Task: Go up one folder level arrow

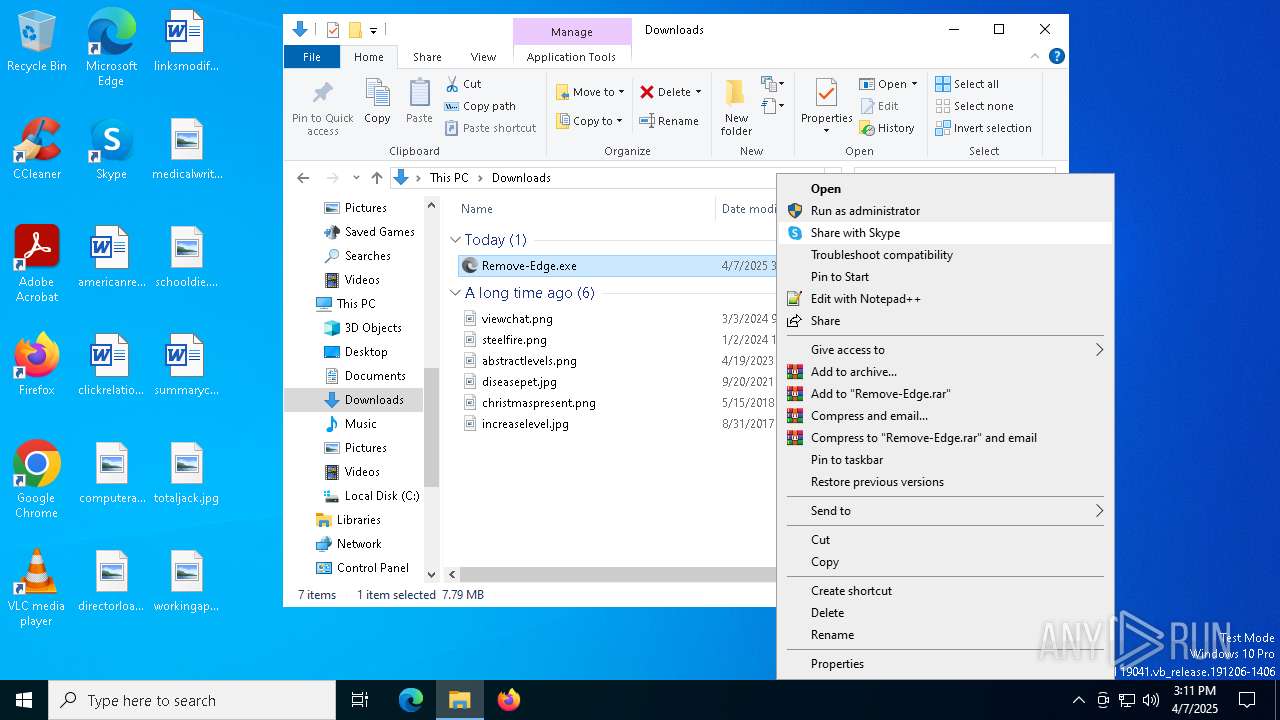Action: pos(377,178)
